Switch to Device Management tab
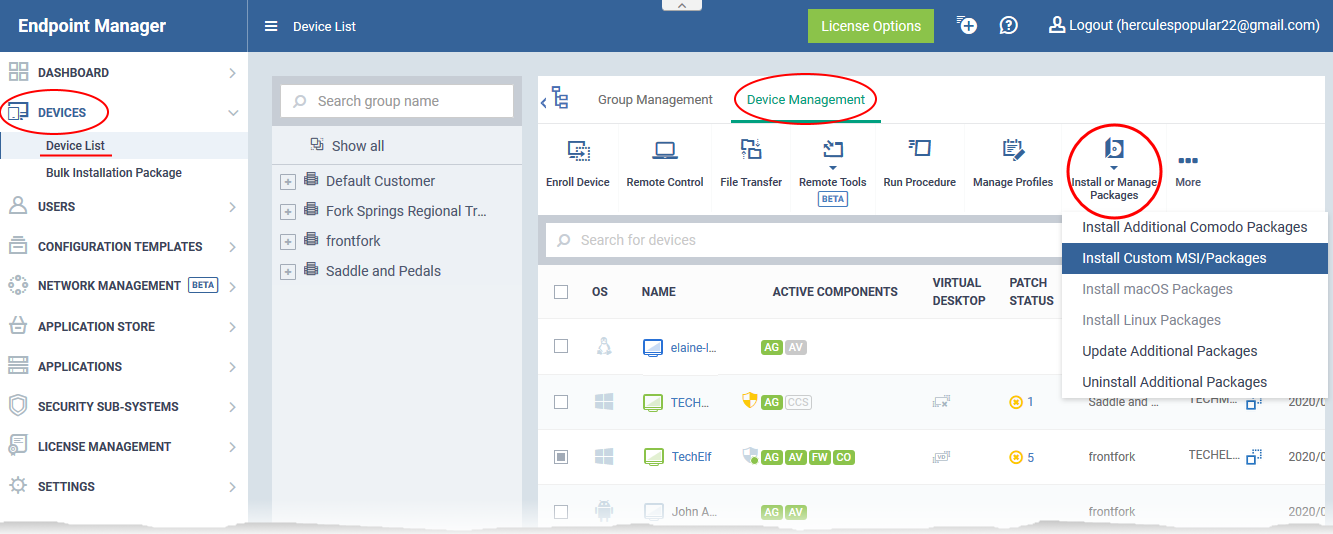The height and width of the screenshot is (534, 1333). [806, 100]
